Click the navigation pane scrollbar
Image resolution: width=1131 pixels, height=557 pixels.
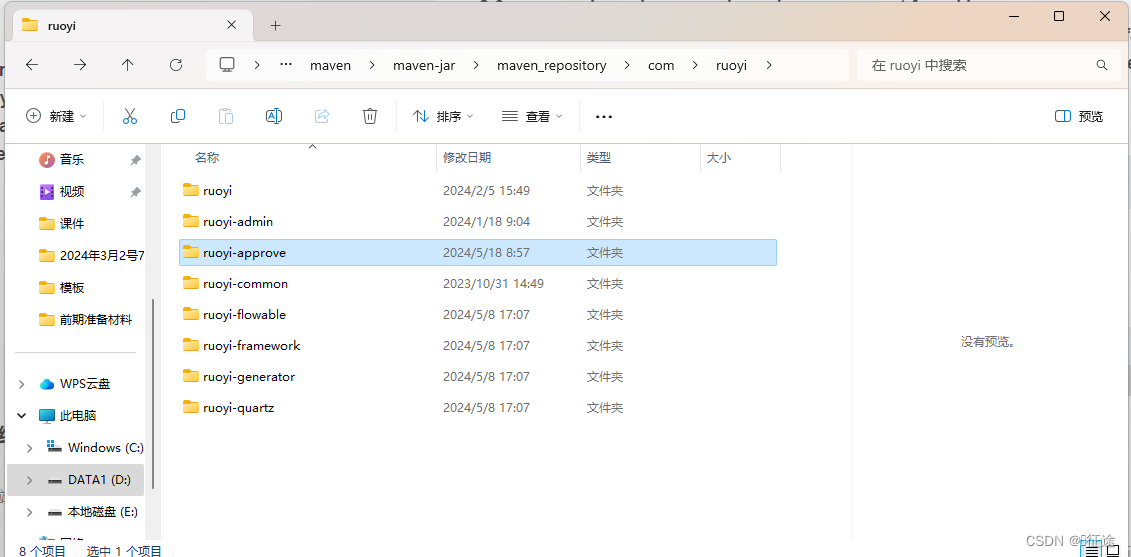(x=154, y=396)
